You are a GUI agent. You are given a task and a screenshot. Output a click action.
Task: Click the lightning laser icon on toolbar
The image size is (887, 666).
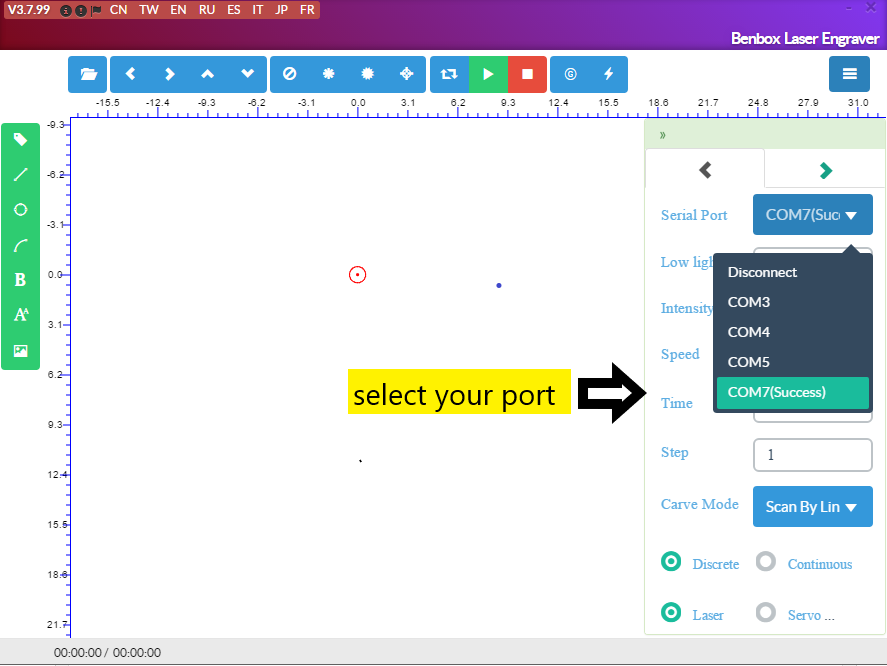[x=608, y=74]
